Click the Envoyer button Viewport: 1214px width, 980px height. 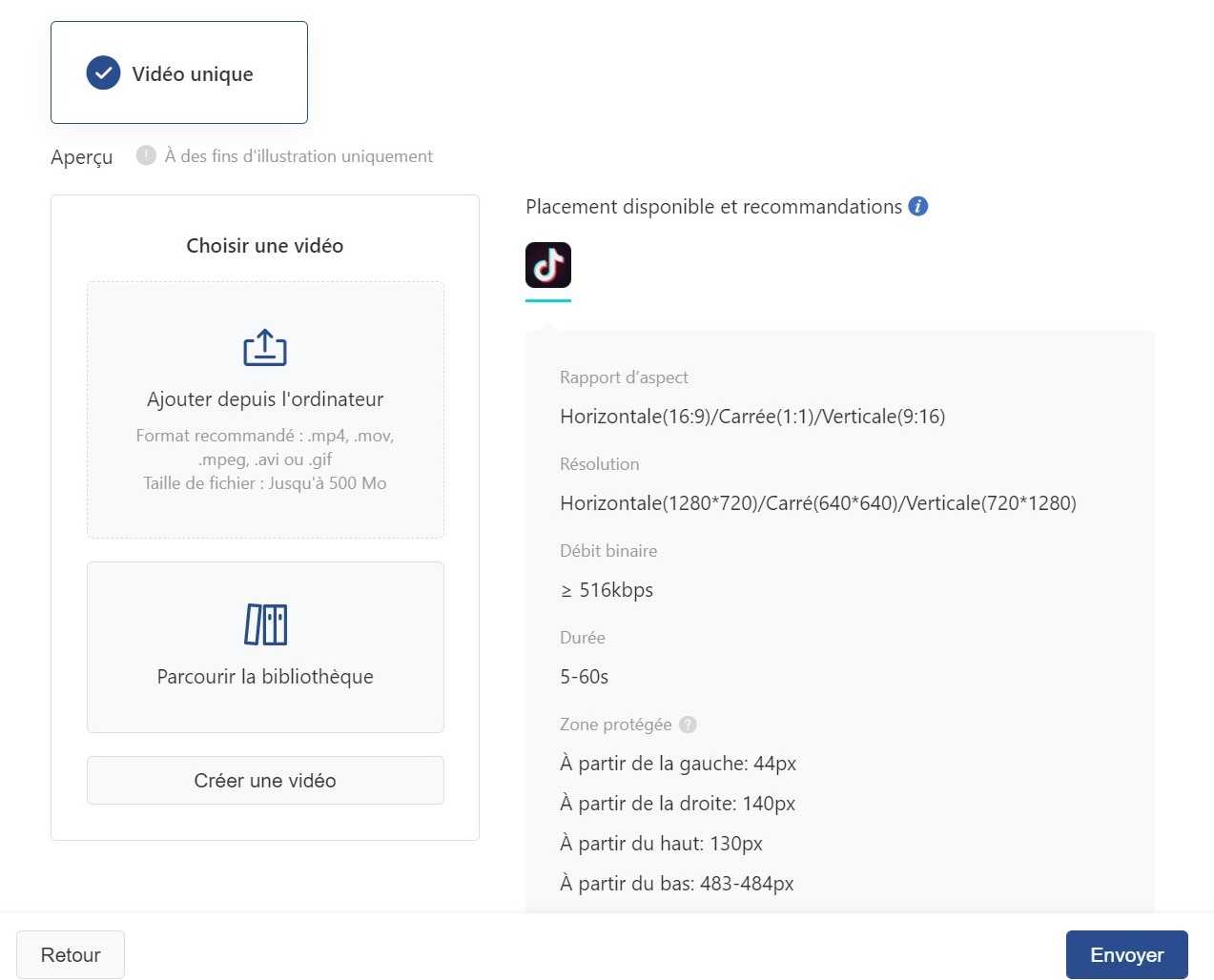[1127, 954]
